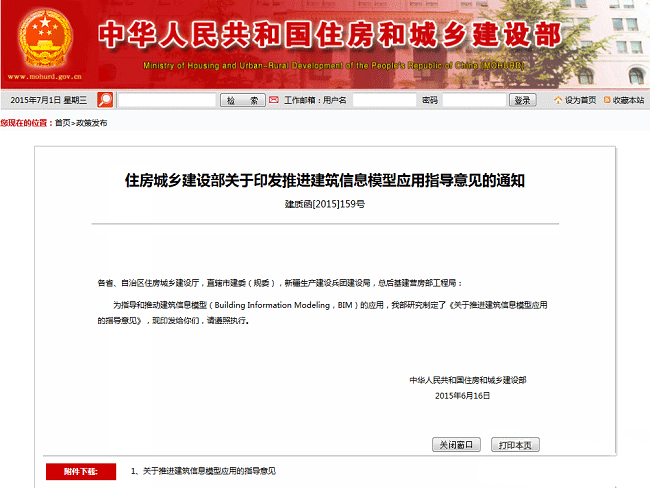Click the red mail envelope icon
The width and height of the screenshot is (650, 488).
pos(274,100)
